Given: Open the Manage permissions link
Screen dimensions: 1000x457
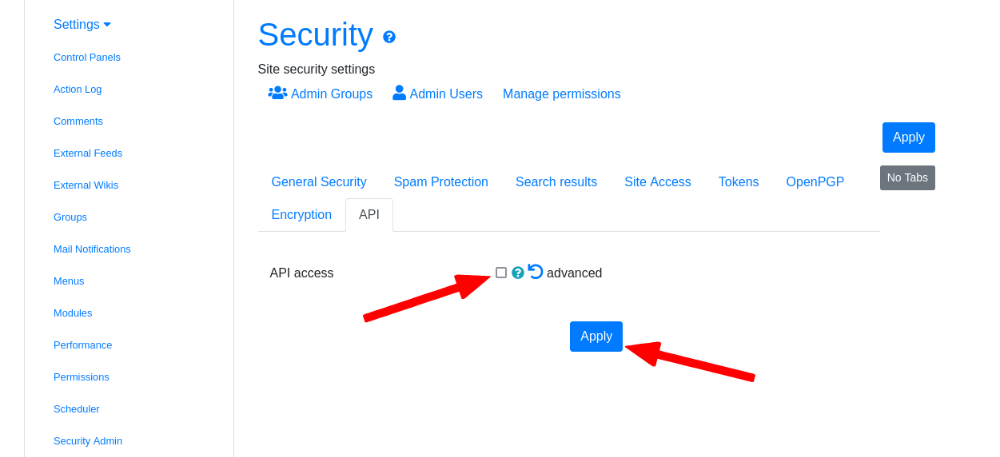Looking at the screenshot, I should [562, 94].
